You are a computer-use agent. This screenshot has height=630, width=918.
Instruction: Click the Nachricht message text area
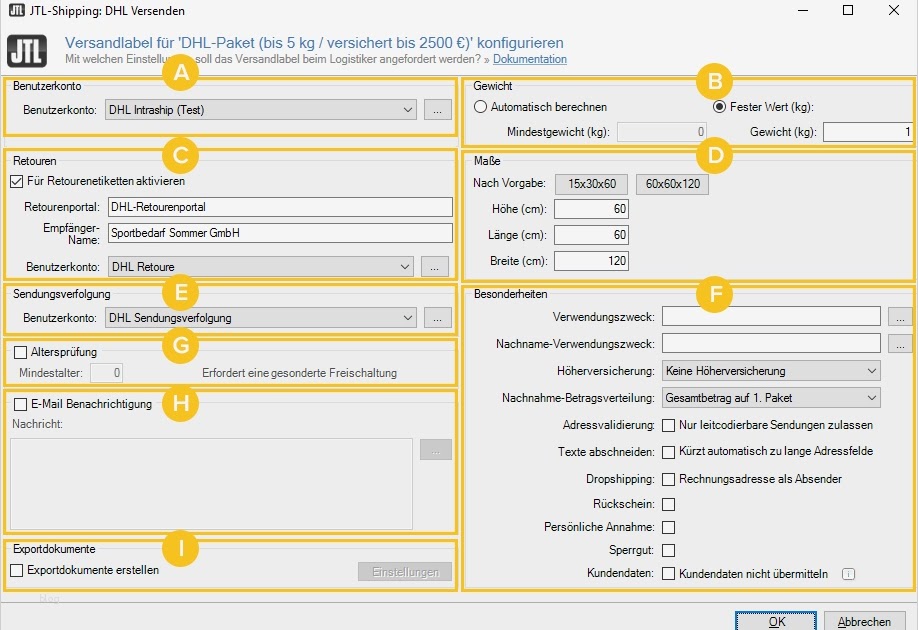(211, 484)
